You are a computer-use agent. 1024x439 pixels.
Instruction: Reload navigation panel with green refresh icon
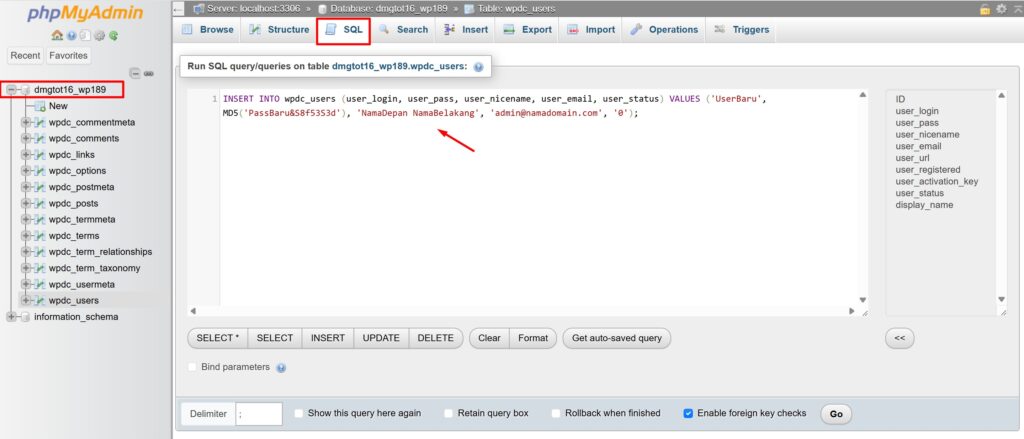click(x=114, y=35)
